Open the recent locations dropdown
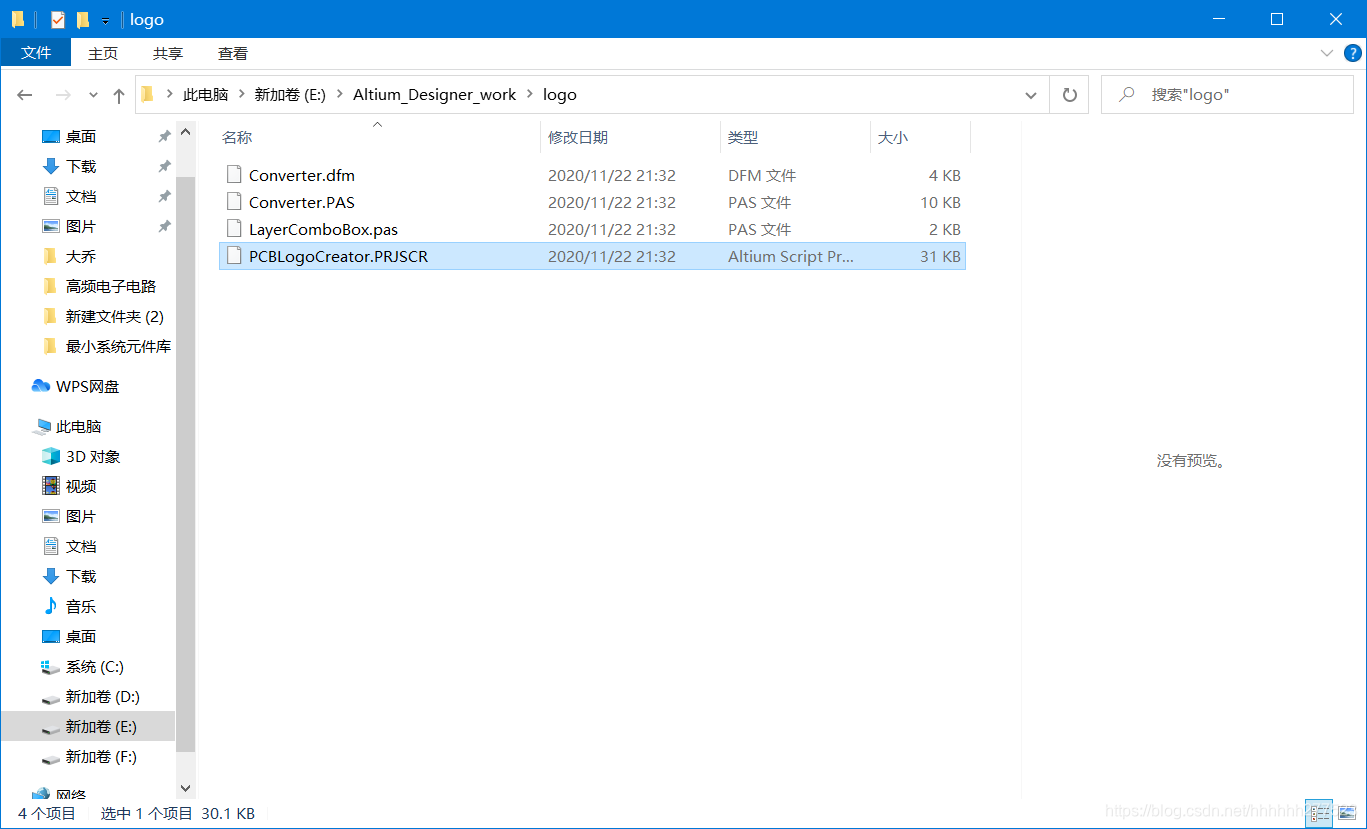The width and height of the screenshot is (1367, 829). coord(93,95)
